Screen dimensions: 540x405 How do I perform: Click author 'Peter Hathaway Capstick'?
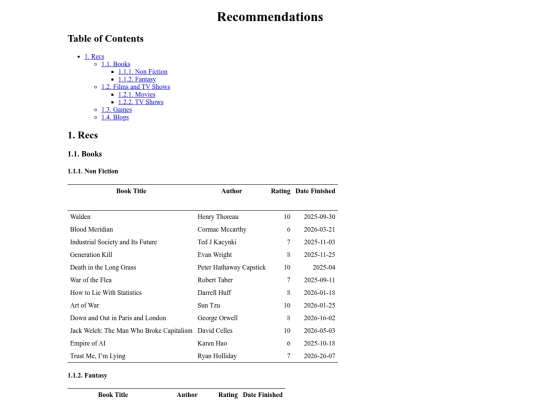pyautogui.click(x=231, y=268)
